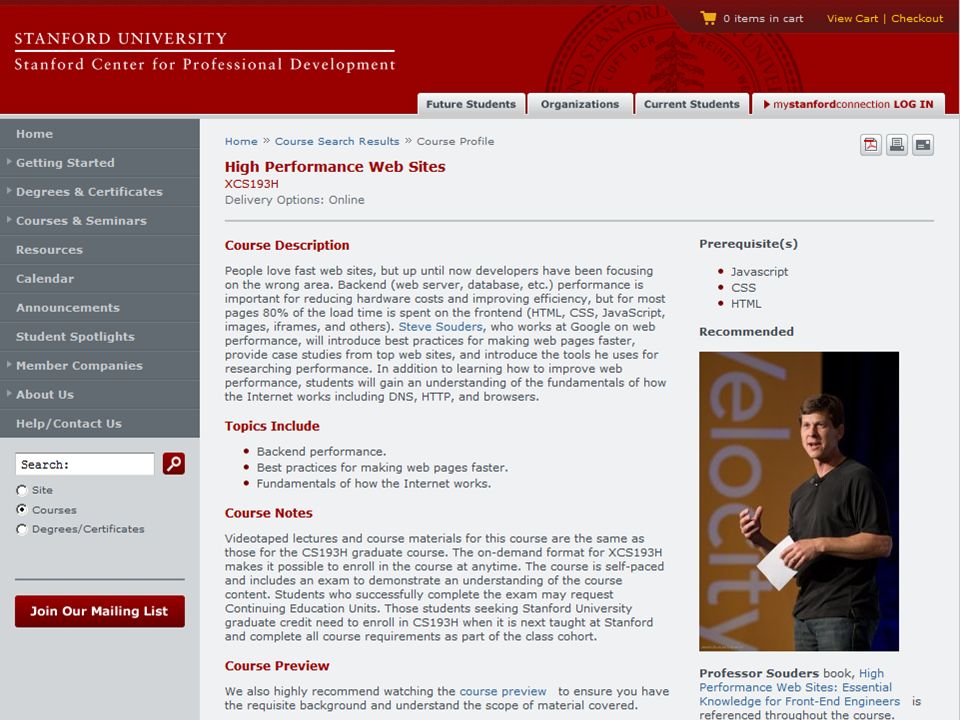Click the High Performance Web Sites title
Screen dimensions: 960x720
(335, 167)
